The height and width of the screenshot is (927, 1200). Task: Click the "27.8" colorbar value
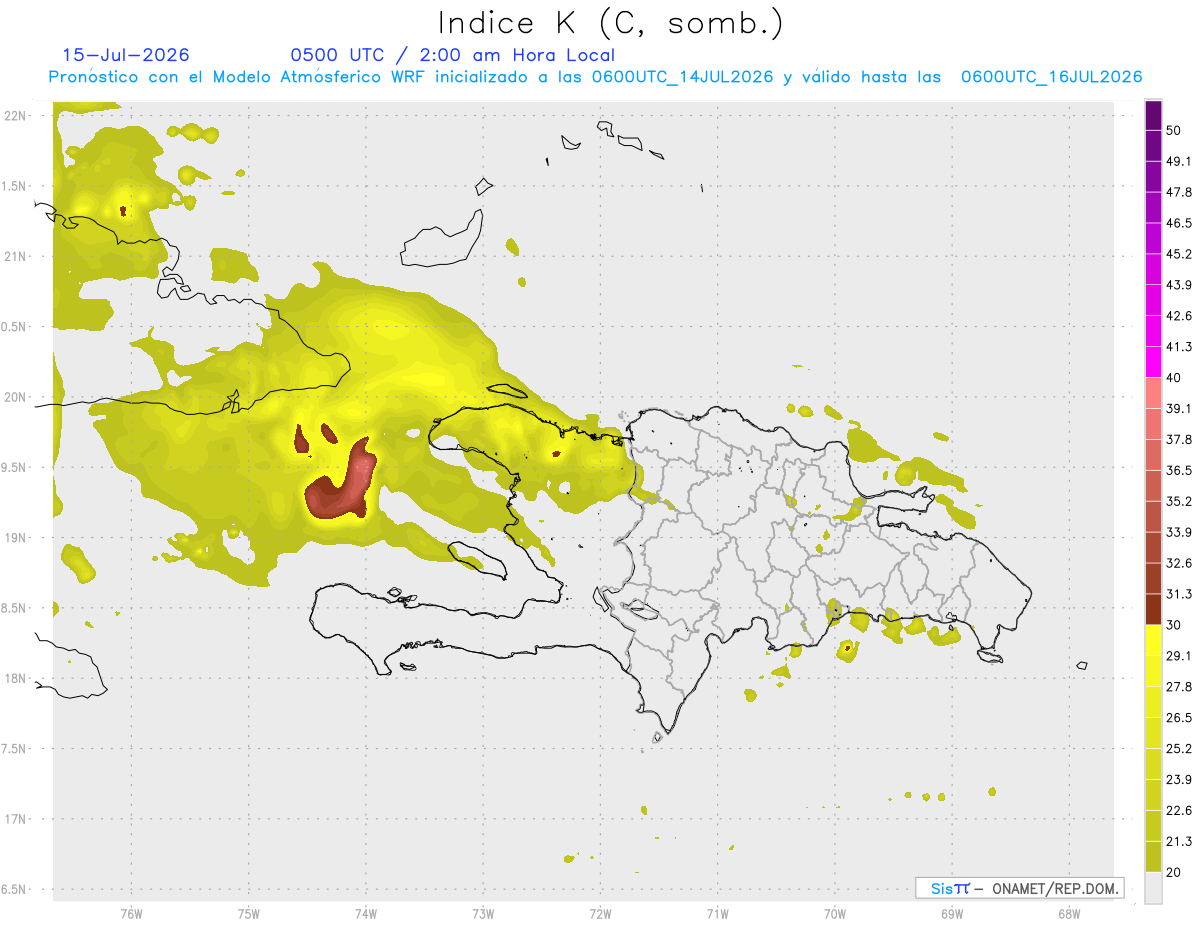point(1179,687)
